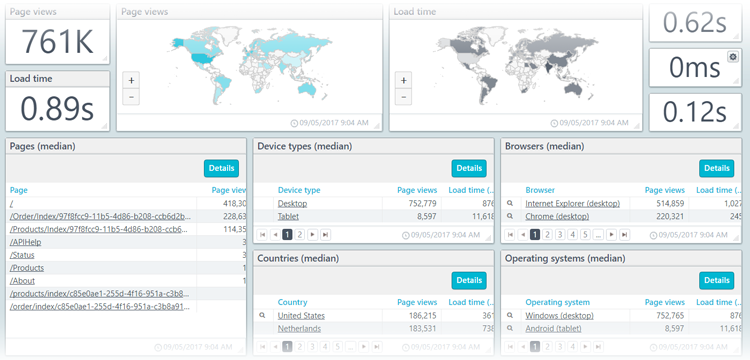Open the /About page link
This screenshot has width=750, height=360.
(x=22, y=281)
